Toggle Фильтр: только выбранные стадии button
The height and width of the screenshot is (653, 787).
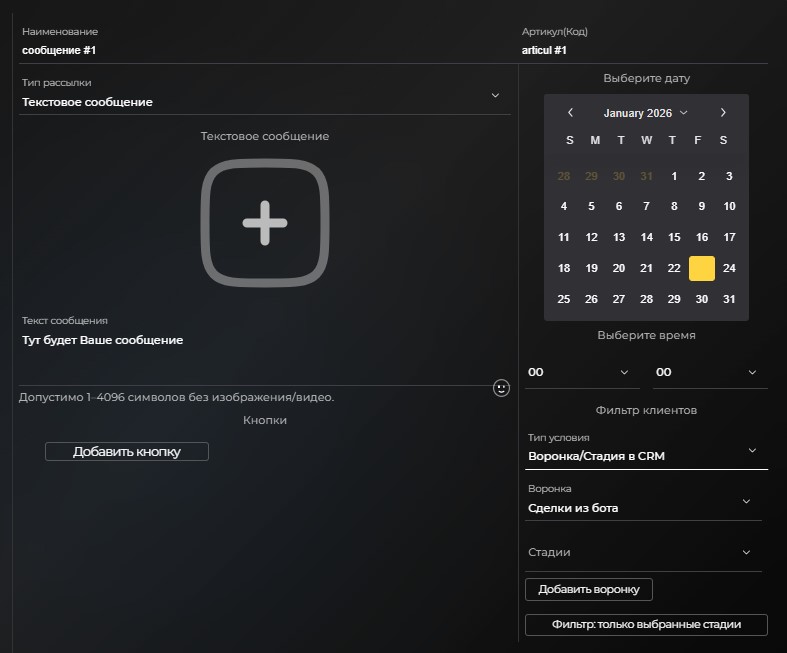coord(646,625)
